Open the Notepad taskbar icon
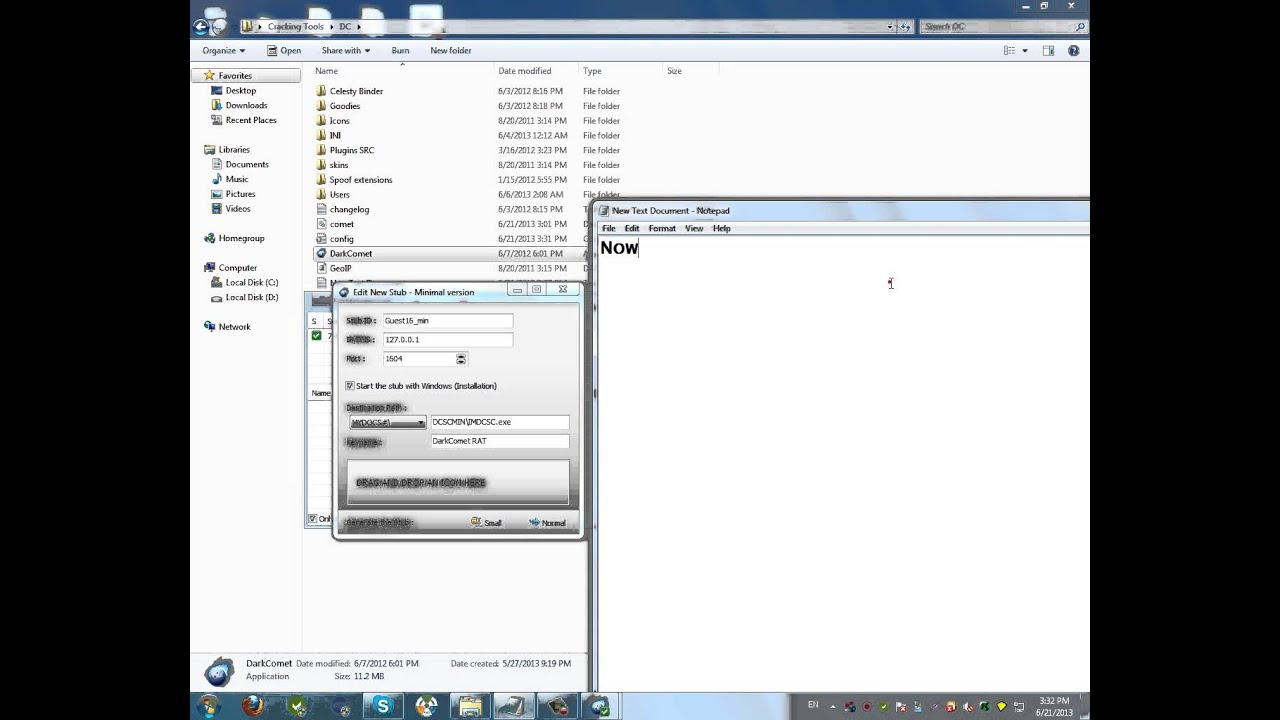1280x720 pixels. tap(513, 706)
